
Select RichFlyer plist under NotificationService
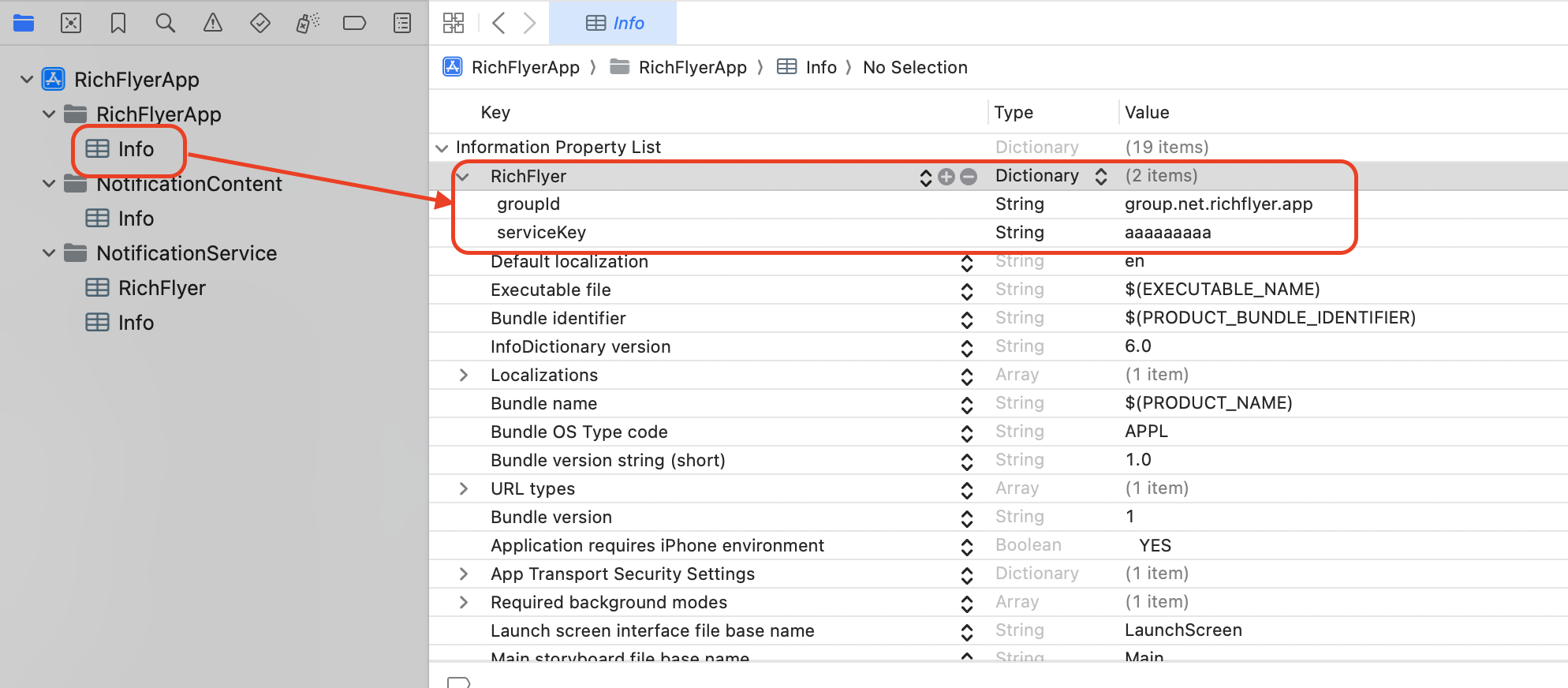coord(146,288)
